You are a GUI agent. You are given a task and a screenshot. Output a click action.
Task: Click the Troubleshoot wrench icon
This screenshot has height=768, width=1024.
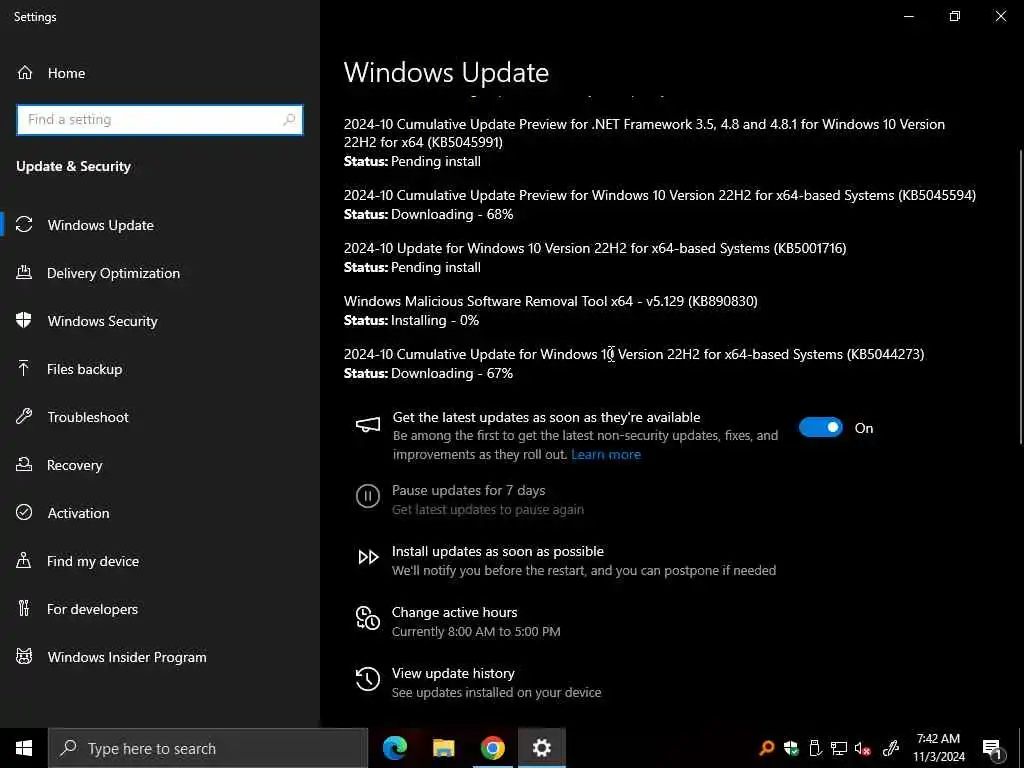pos(24,417)
